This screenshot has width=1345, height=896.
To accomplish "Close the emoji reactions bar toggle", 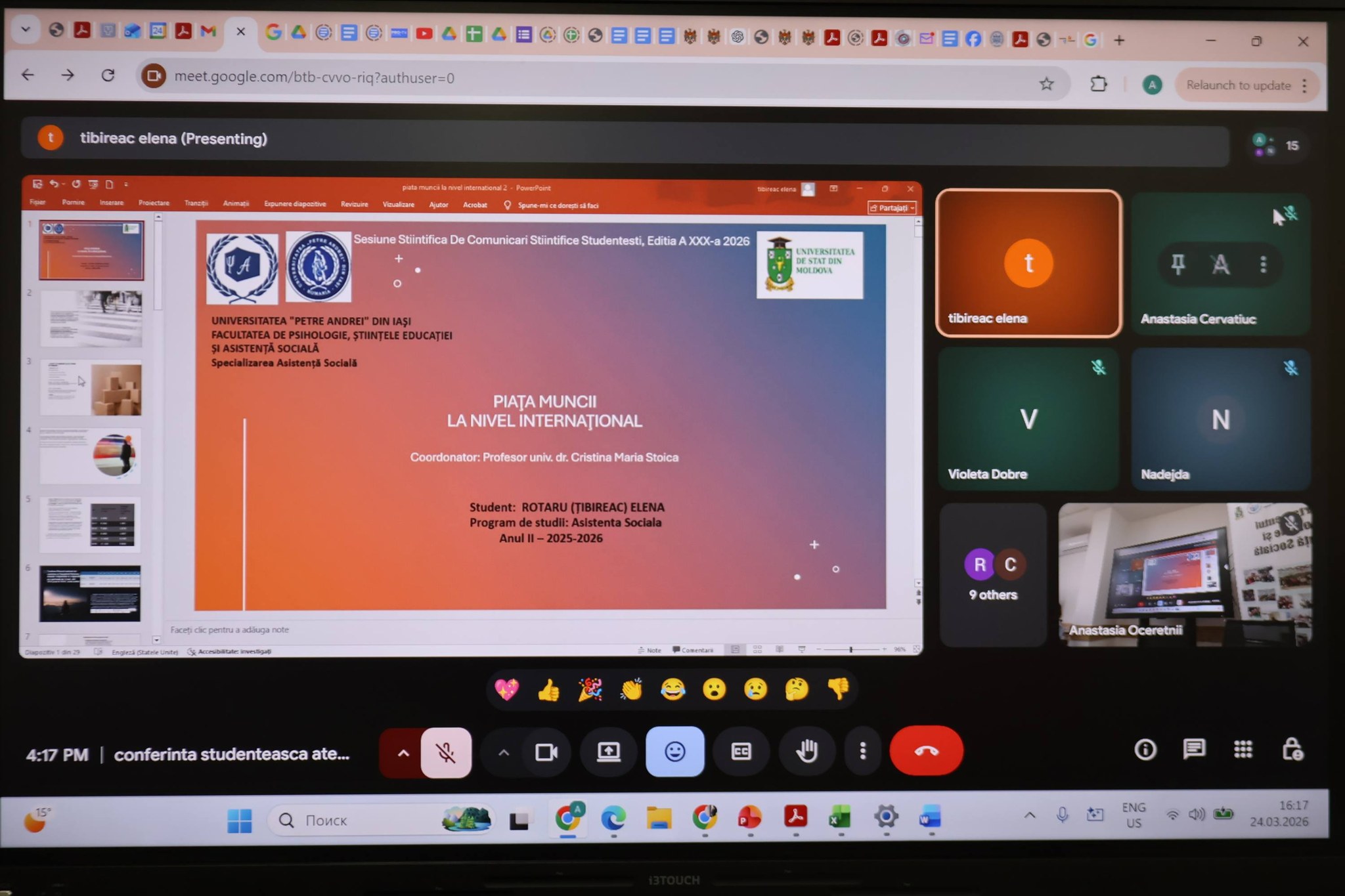I will pyautogui.click(x=674, y=752).
